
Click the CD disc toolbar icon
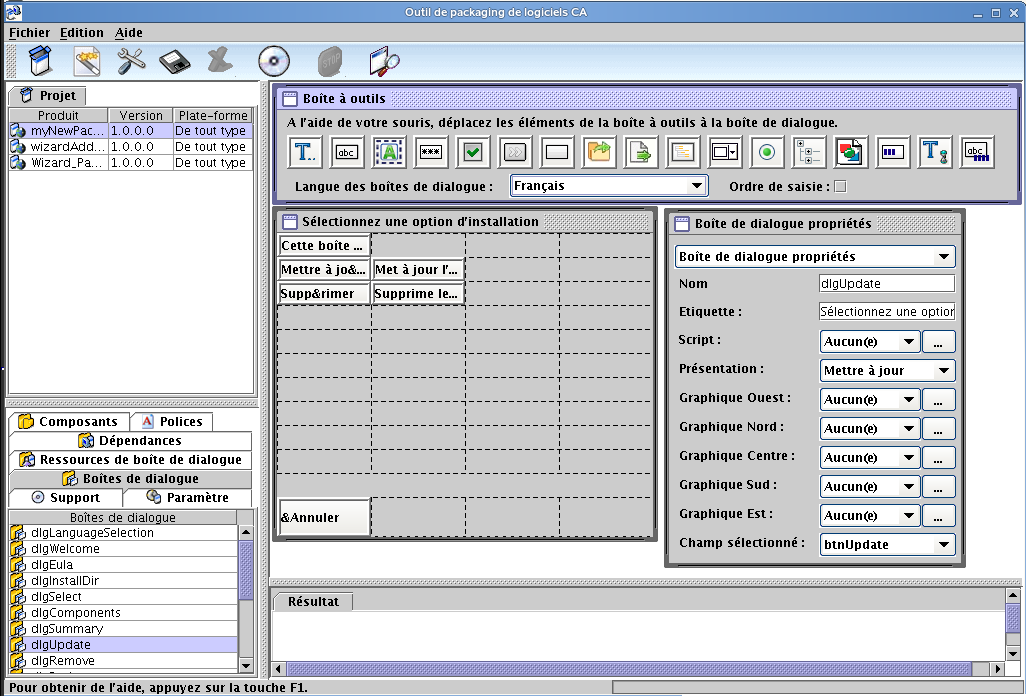tap(272, 61)
